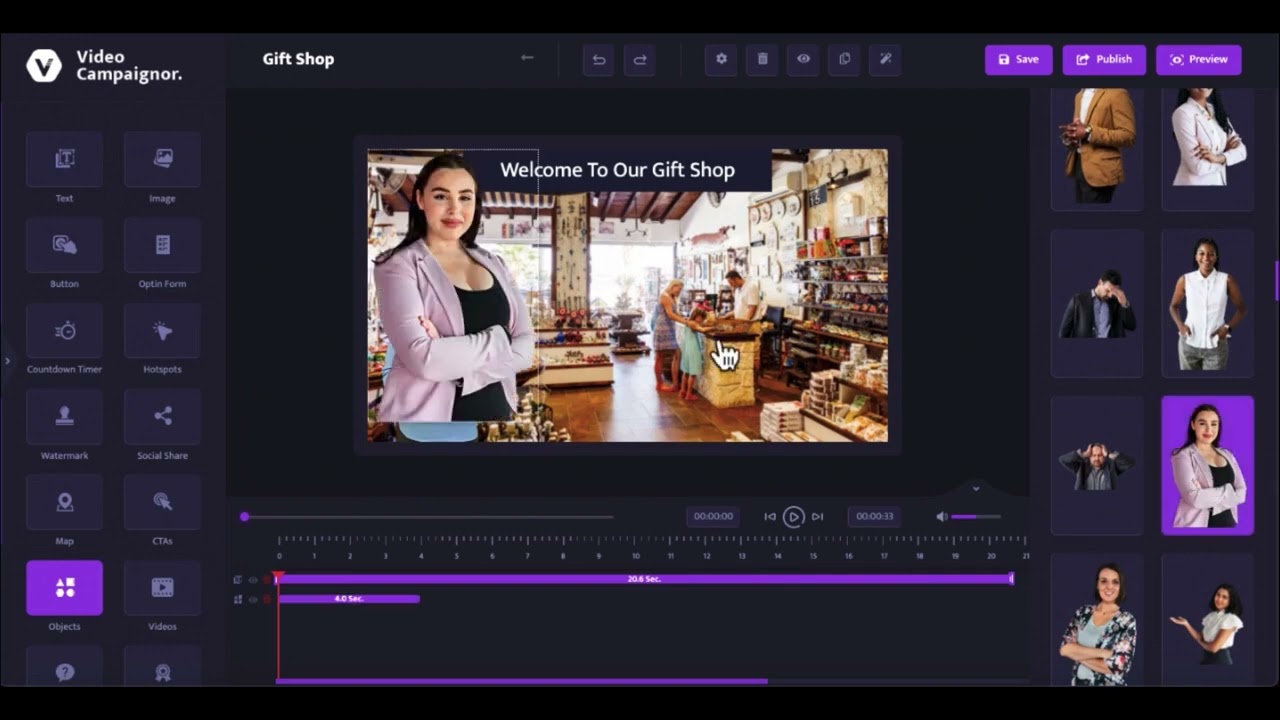The height and width of the screenshot is (720, 1280).
Task: Click the Video Campaignor logo
Action: point(104,66)
